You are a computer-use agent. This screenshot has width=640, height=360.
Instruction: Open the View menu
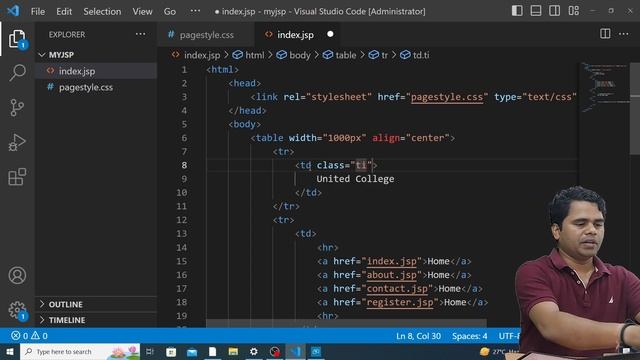pos(142,11)
